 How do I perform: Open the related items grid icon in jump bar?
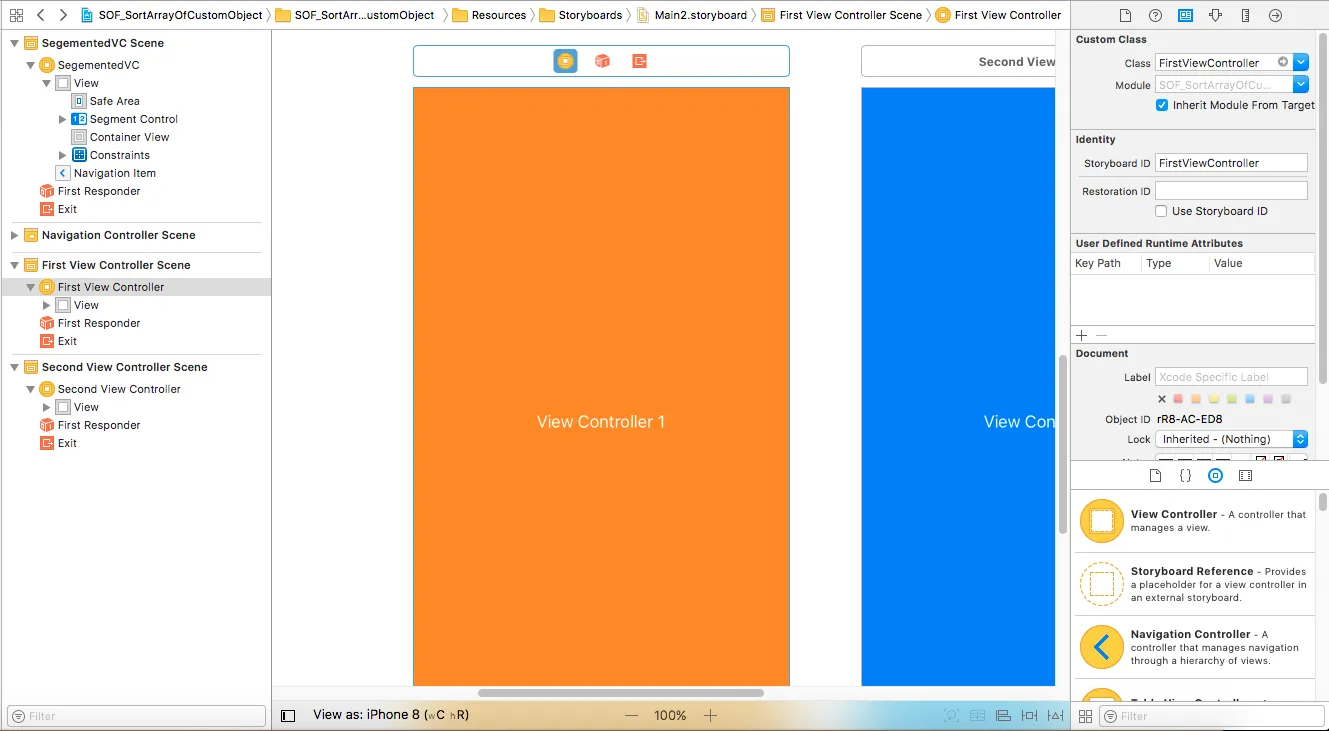click(16, 15)
